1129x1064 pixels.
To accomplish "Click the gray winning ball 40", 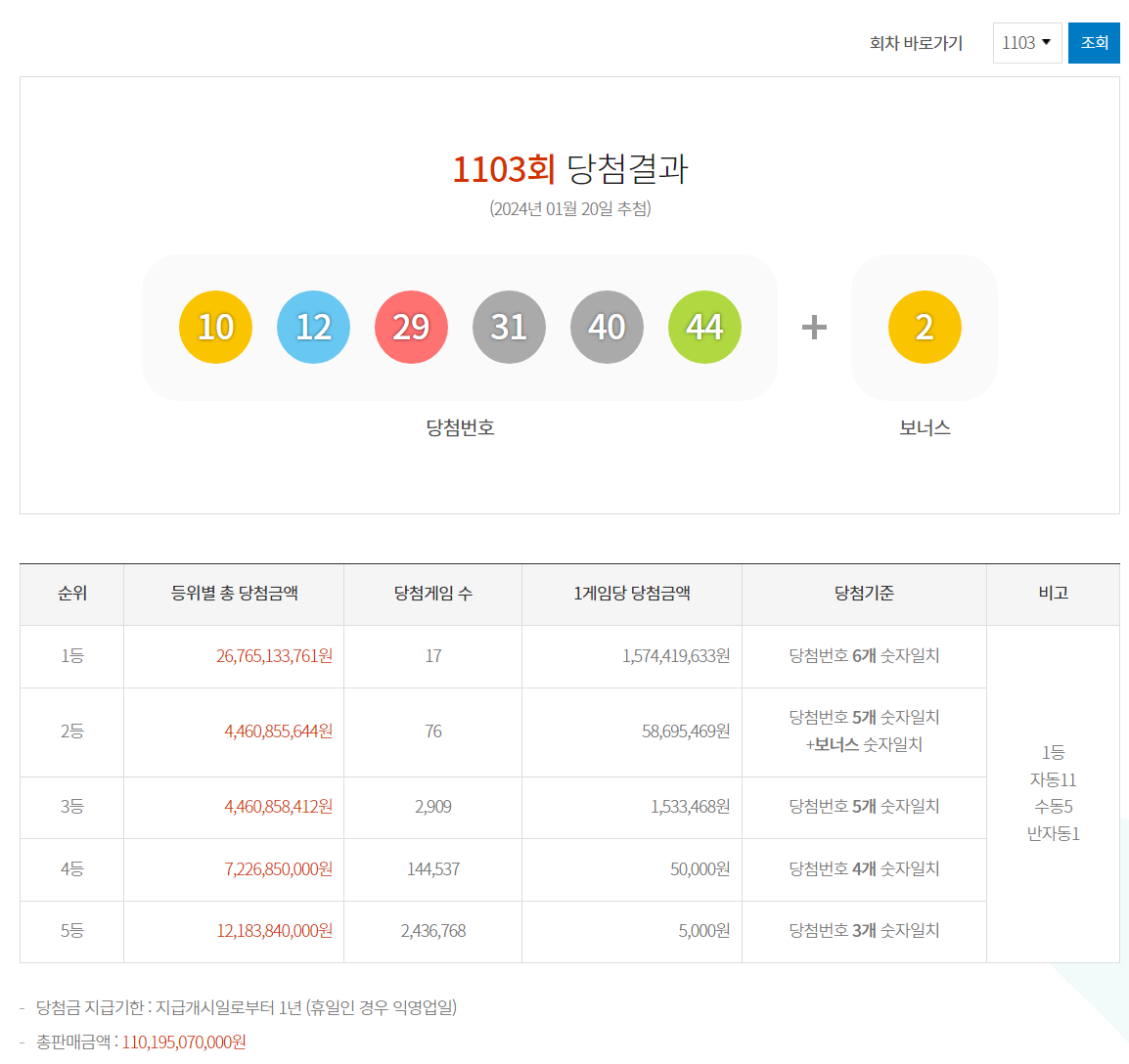I will tap(607, 327).
